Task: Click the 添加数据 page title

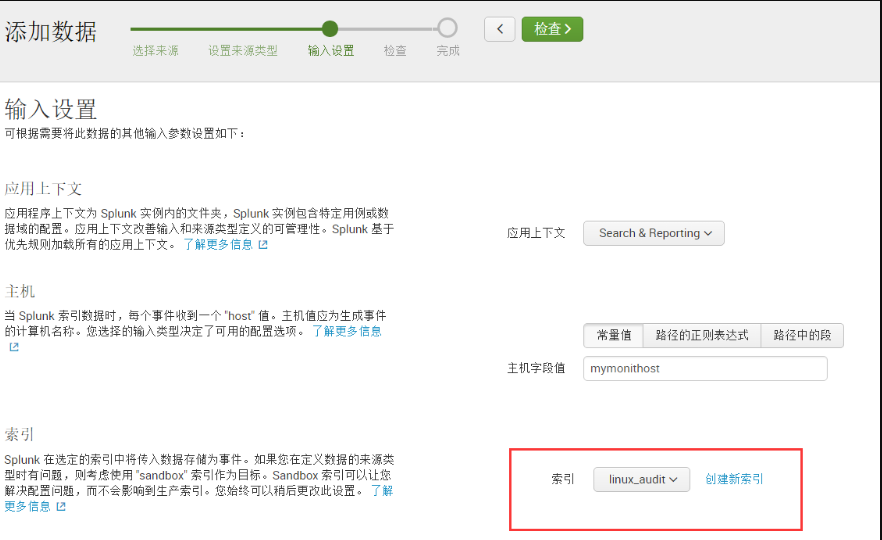Action: (51, 32)
